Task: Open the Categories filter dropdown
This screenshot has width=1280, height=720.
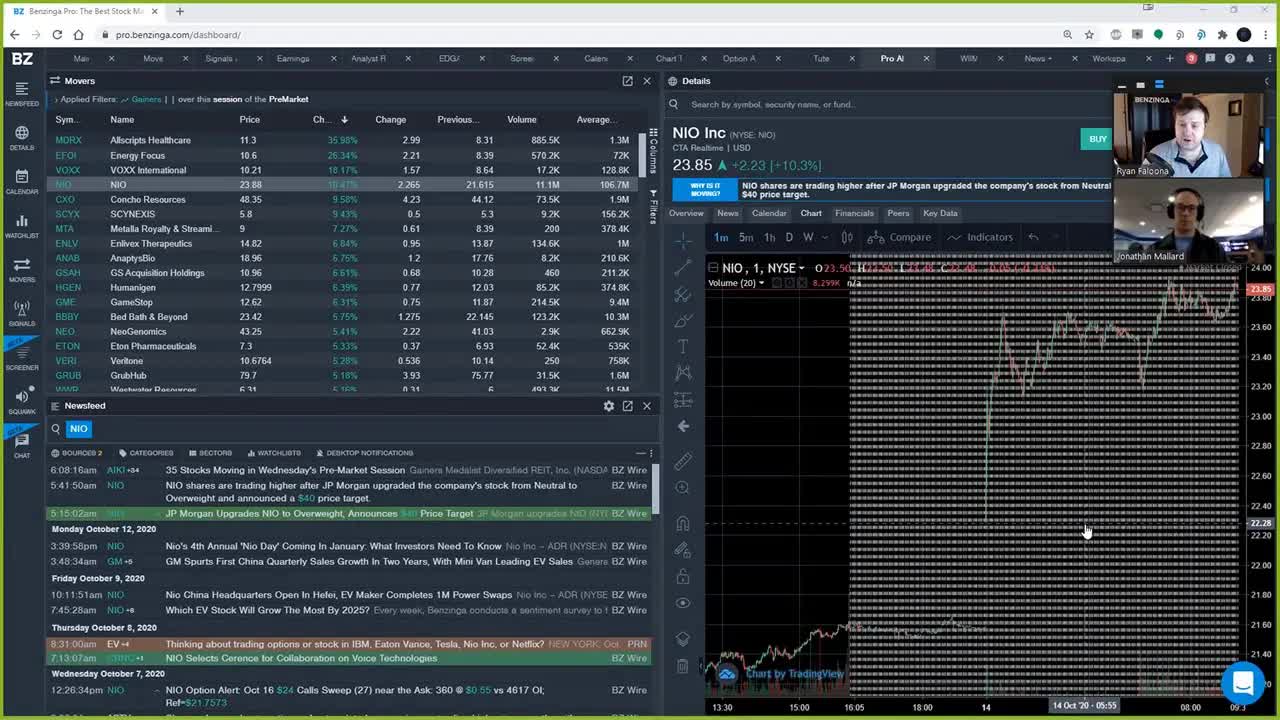Action: 146,453
